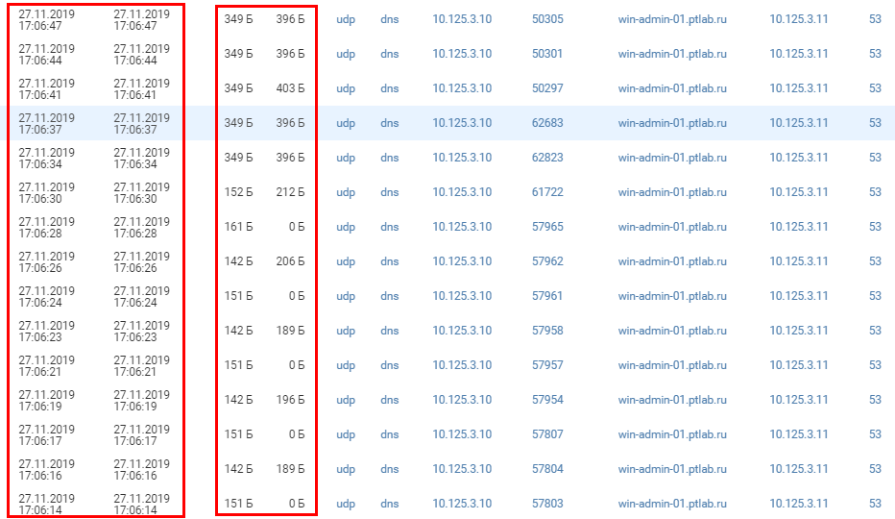The image size is (895, 519).
Task: Click destination IP 10.125.3.11 in port 57954 row
Action: click(x=799, y=400)
